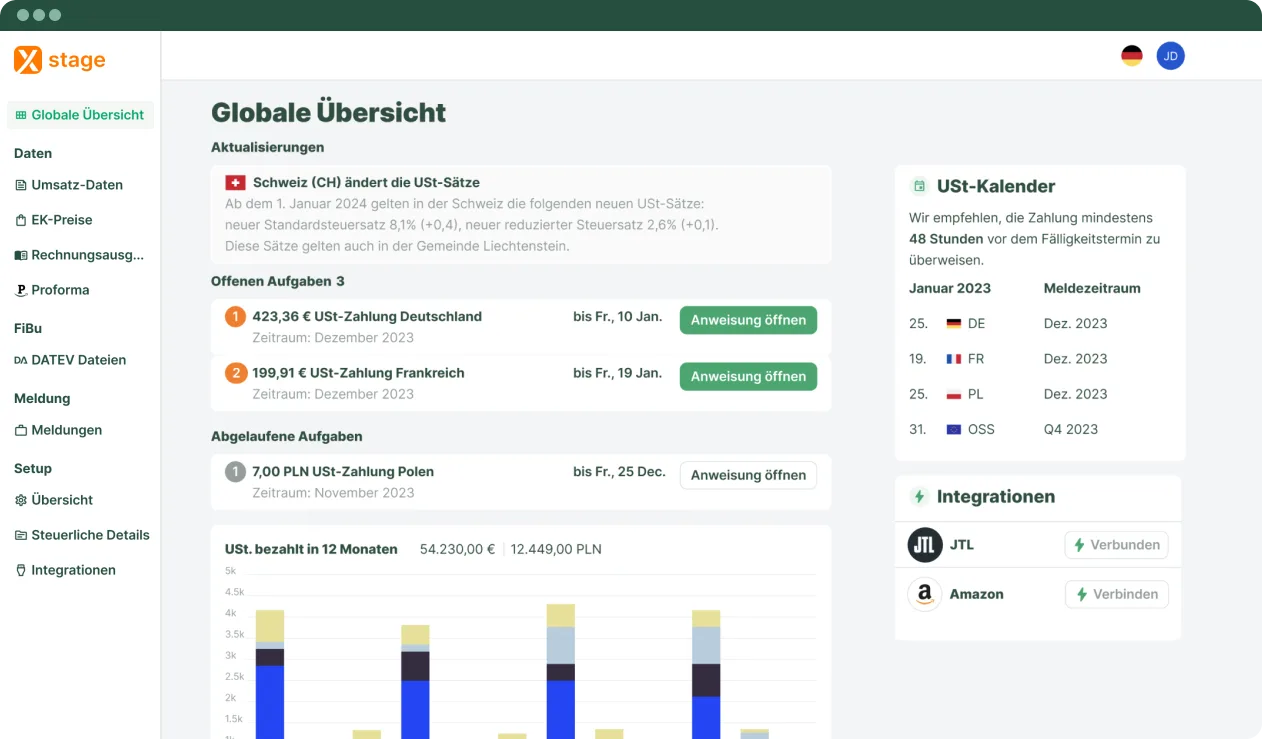Click 'Meldezeitraum' column heading
Screen dimensions: 1262x739
coord(1092,288)
